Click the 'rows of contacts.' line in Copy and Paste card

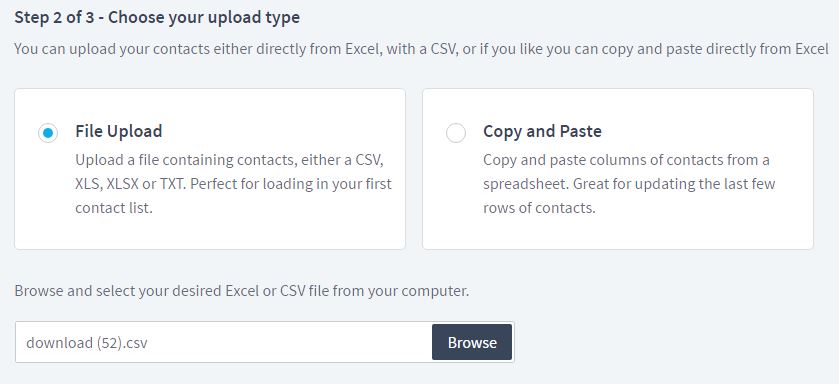tap(539, 208)
